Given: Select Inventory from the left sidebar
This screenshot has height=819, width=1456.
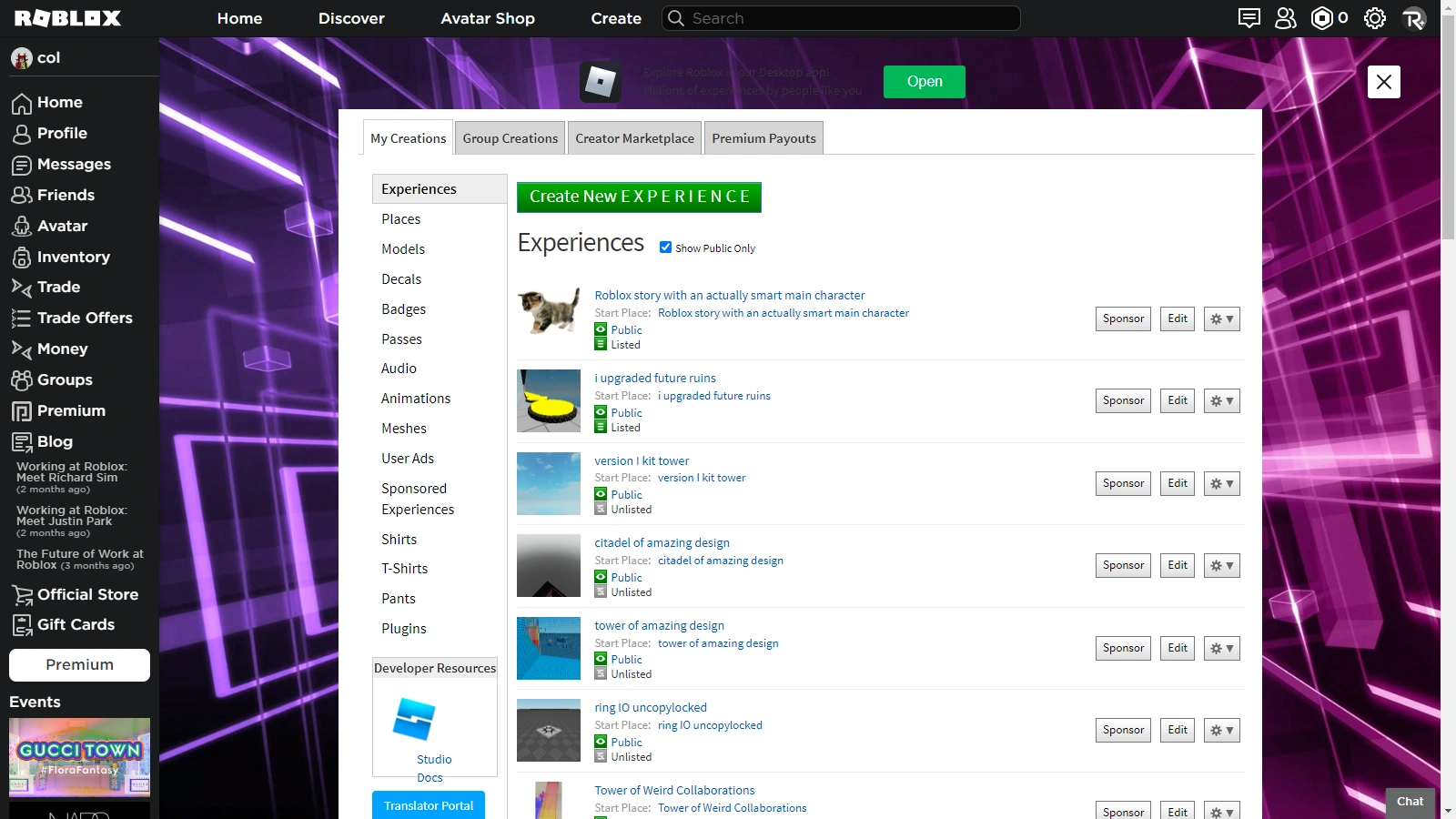Looking at the screenshot, I should tap(73, 257).
